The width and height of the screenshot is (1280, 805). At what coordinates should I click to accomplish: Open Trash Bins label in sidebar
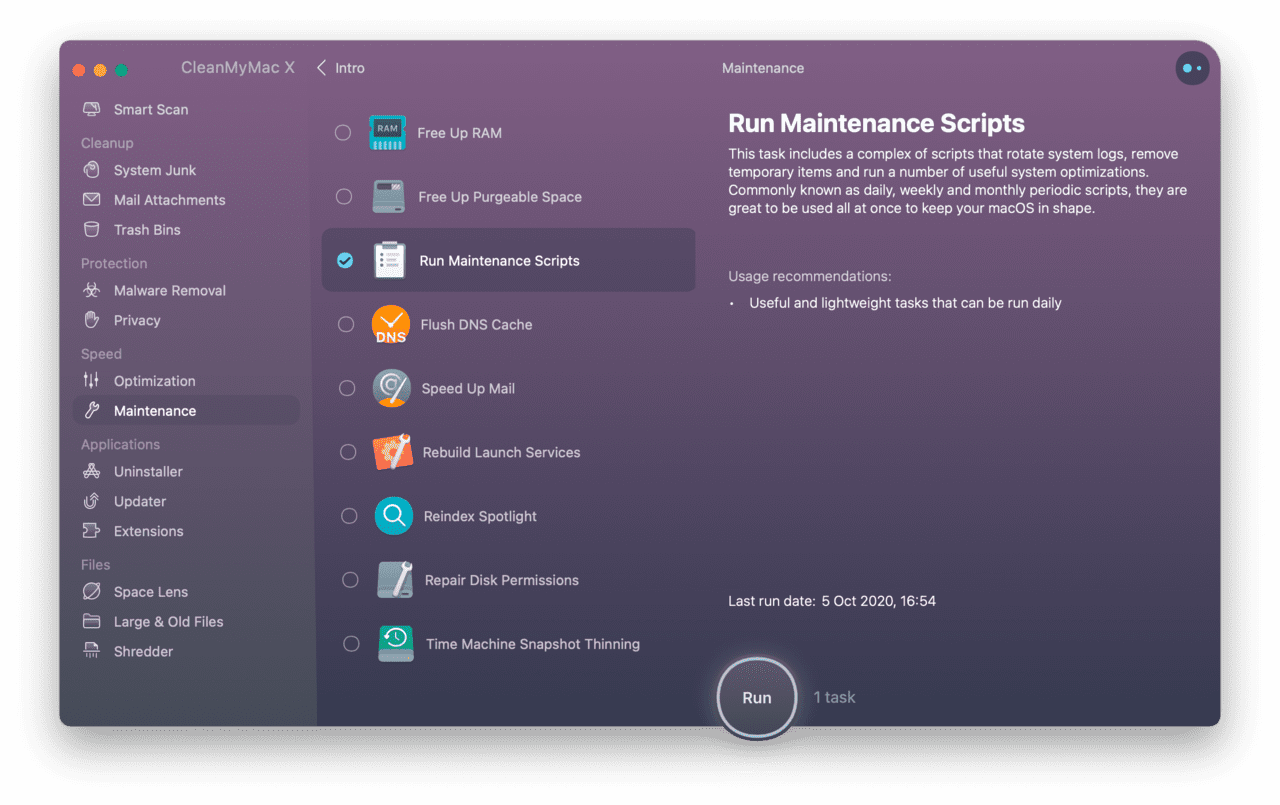pyautogui.click(x=147, y=230)
